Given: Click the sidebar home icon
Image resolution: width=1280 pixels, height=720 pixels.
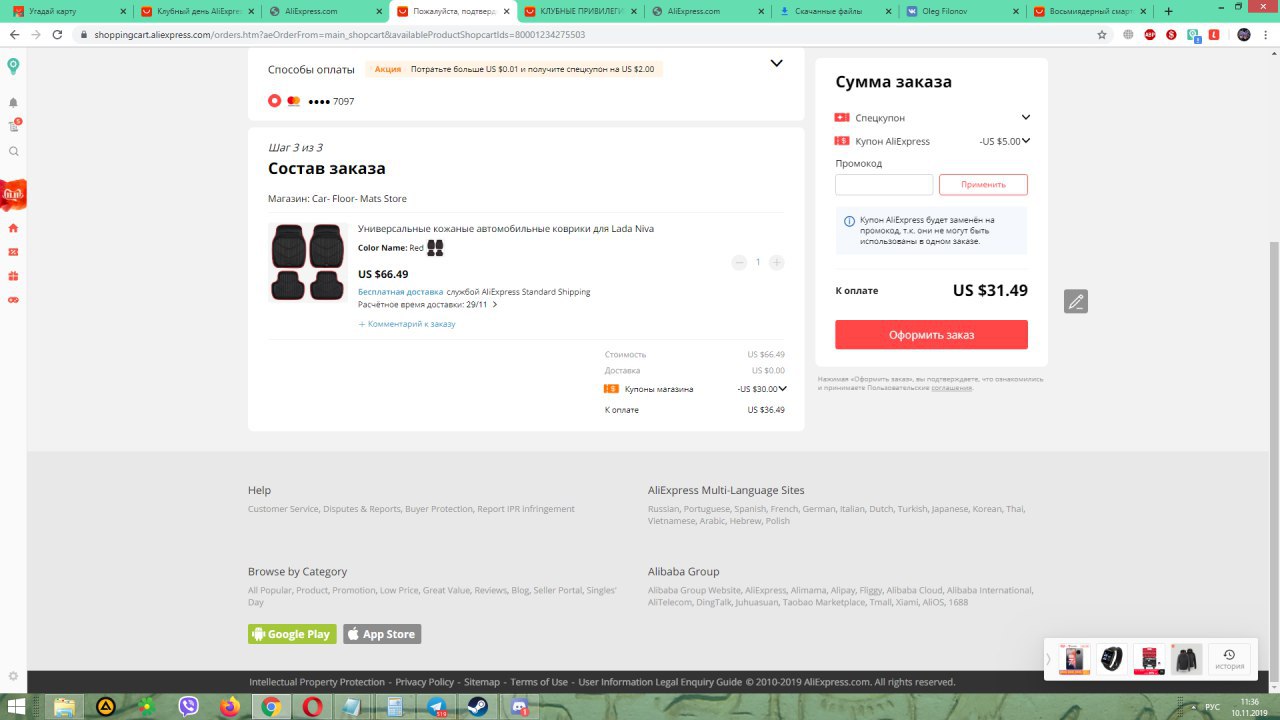Looking at the screenshot, I should [13, 228].
